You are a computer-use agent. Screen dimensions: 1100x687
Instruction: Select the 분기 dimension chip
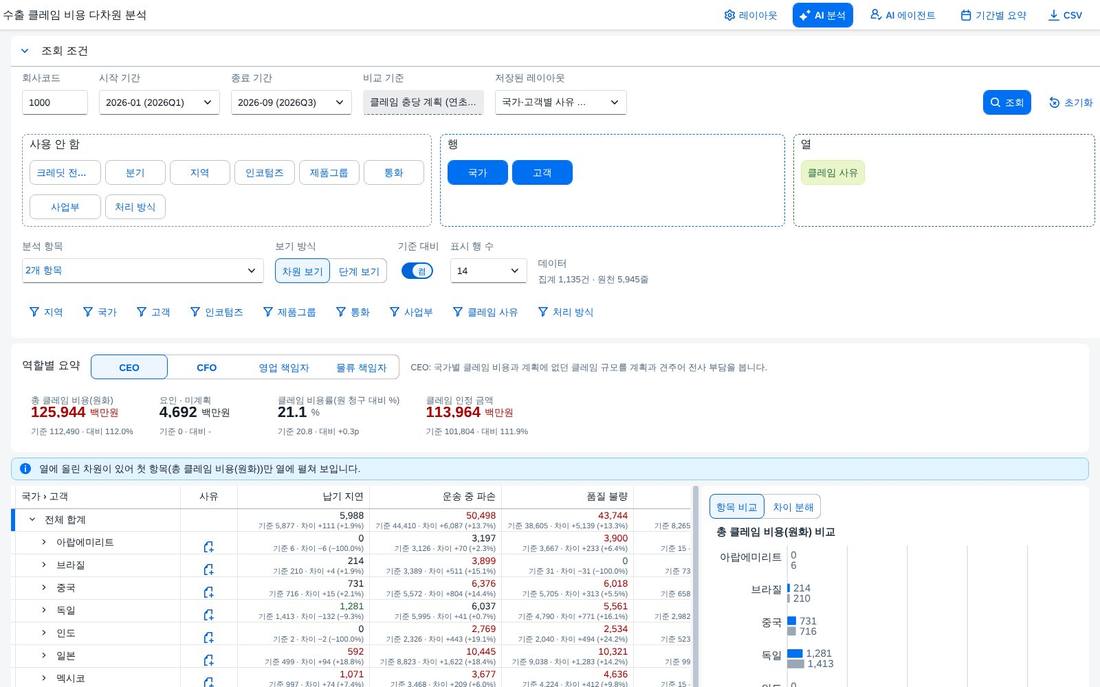135,173
